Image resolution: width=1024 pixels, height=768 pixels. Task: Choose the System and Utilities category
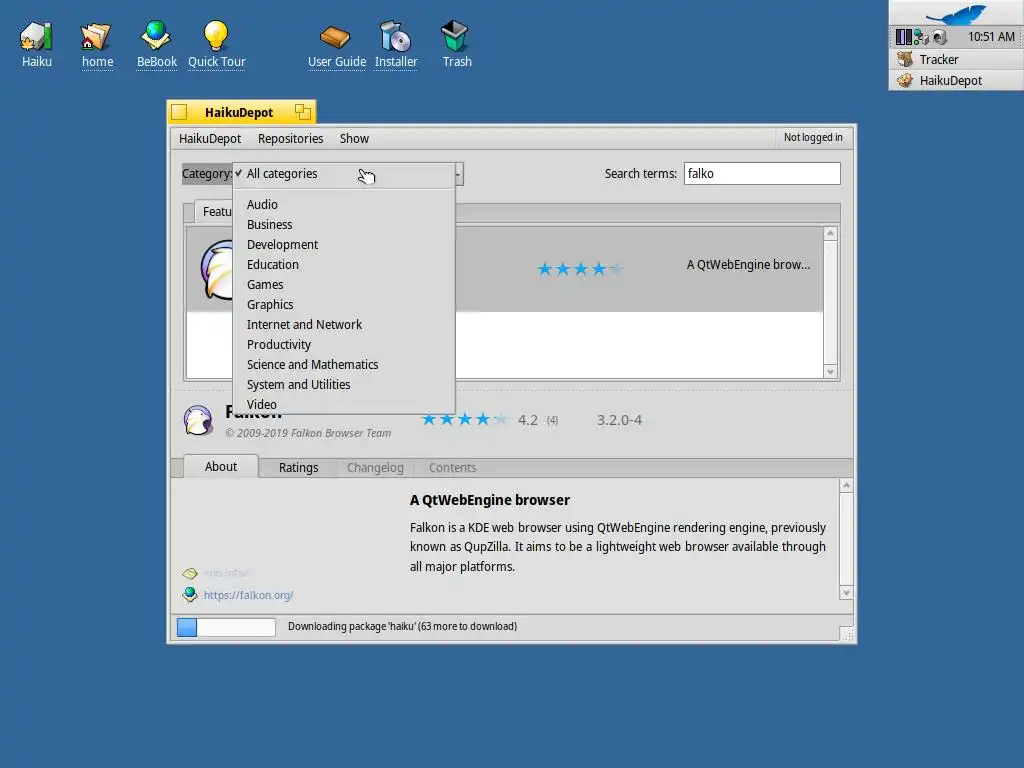(344, 385)
